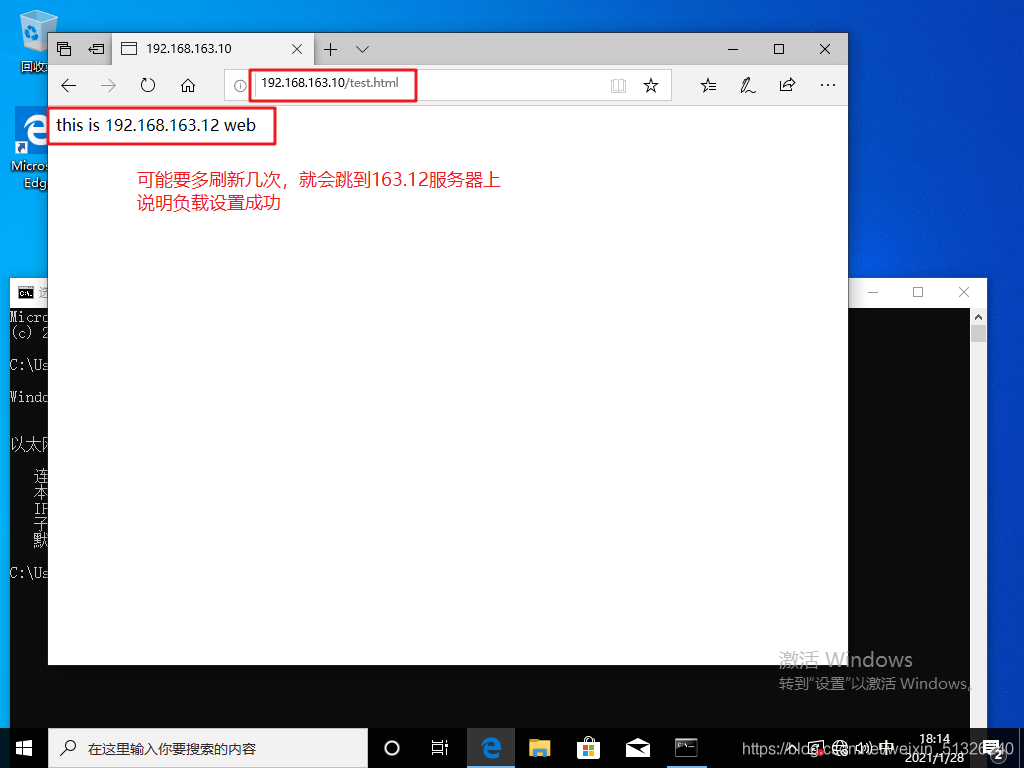Image resolution: width=1024 pixels, height=768 pixels.
Task: Add this page to favorites (star)
Action: pyautogui.click(x=650, y=86)
